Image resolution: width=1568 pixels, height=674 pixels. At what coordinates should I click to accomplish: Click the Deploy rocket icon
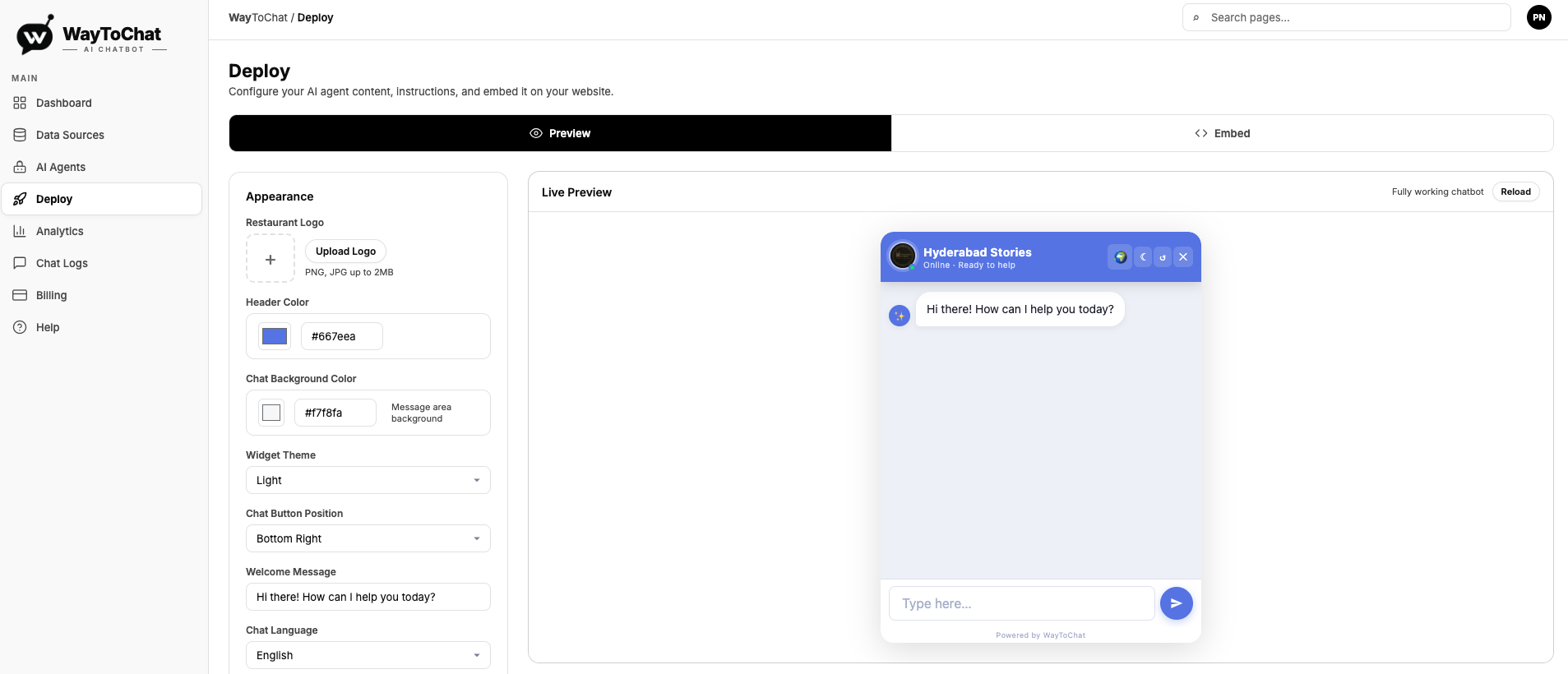(20, 199)
